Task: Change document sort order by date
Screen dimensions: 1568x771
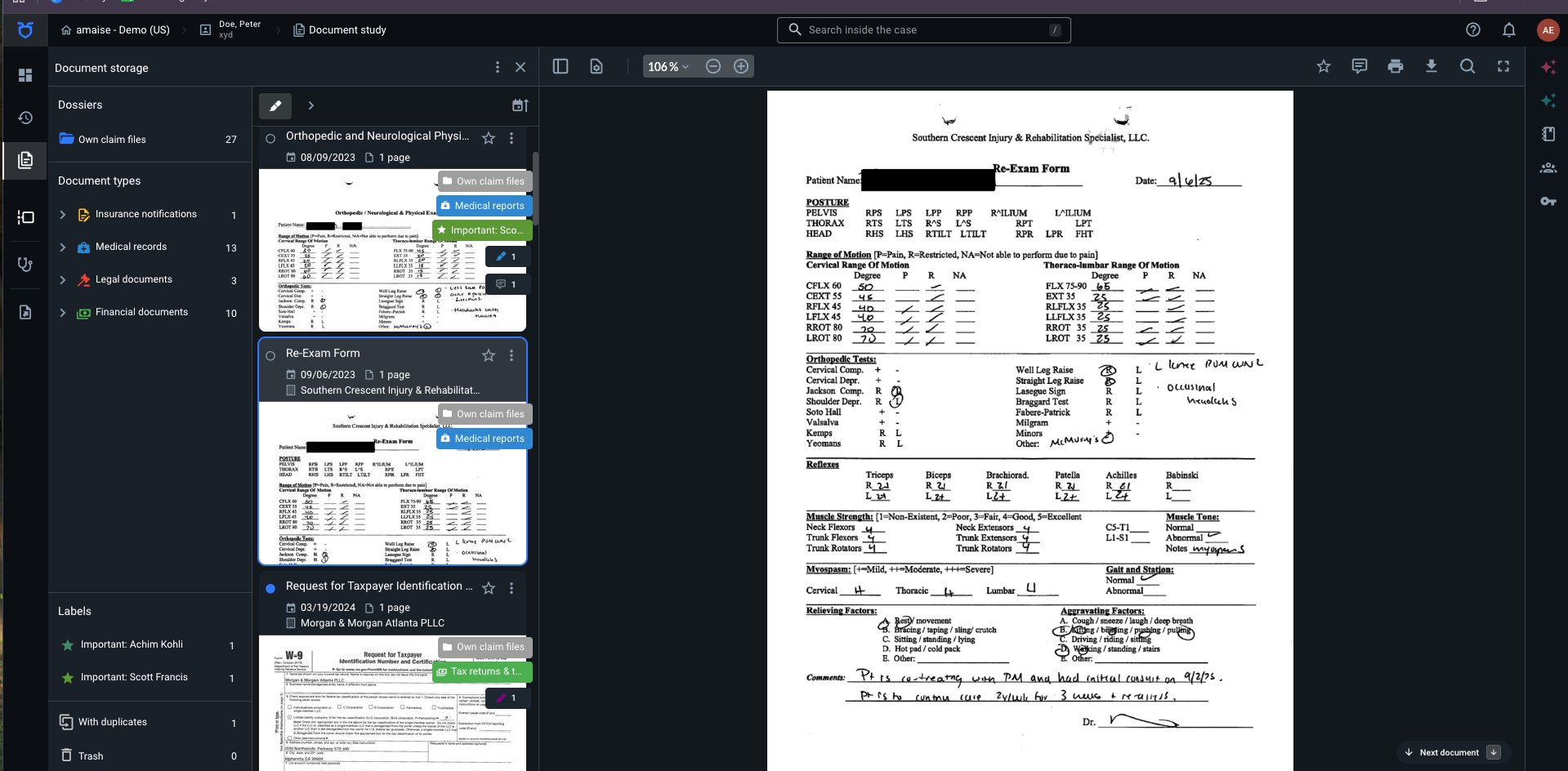Action: [x=520, y=105]
